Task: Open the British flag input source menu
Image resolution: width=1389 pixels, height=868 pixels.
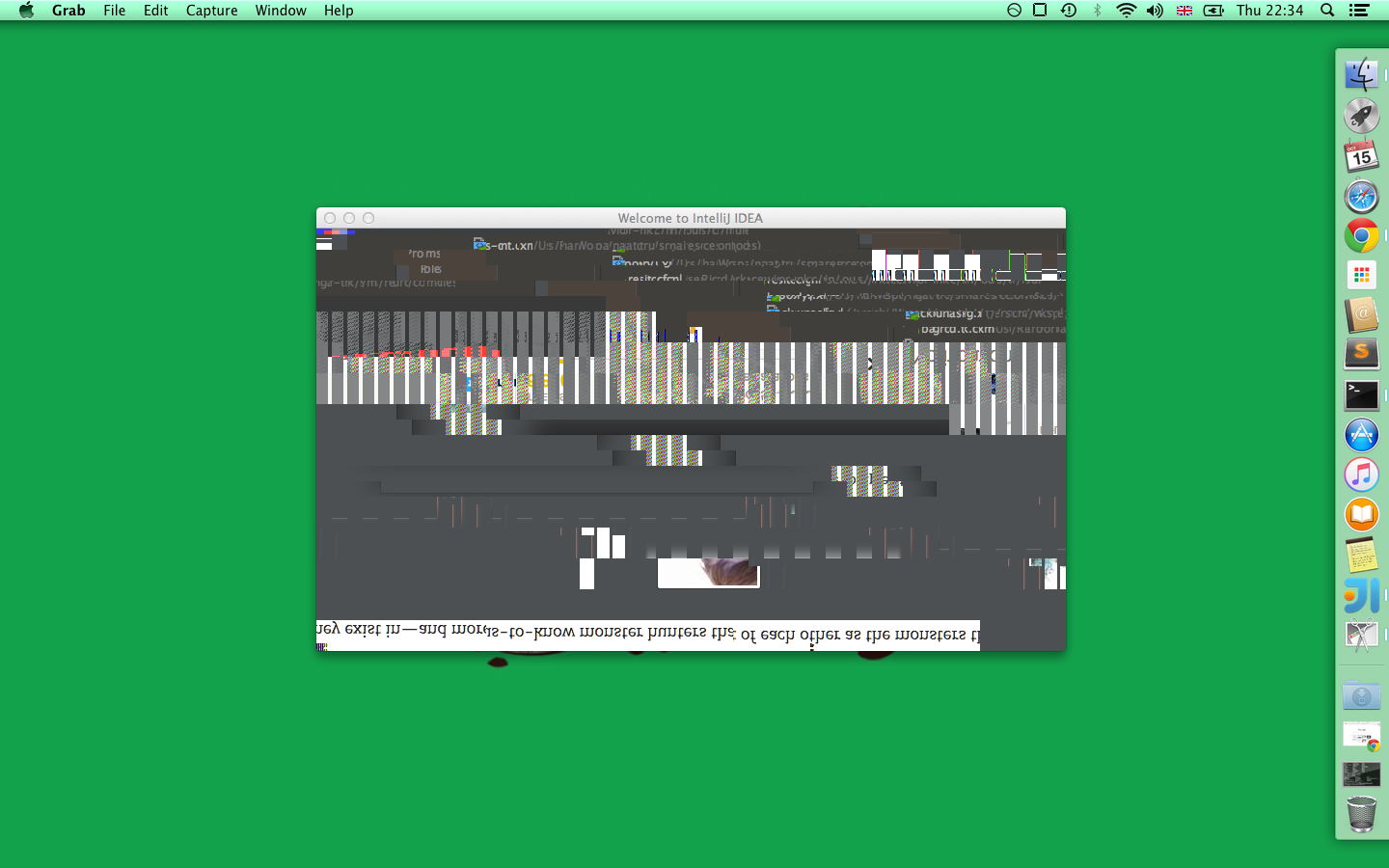Action: pos(1185,11)
